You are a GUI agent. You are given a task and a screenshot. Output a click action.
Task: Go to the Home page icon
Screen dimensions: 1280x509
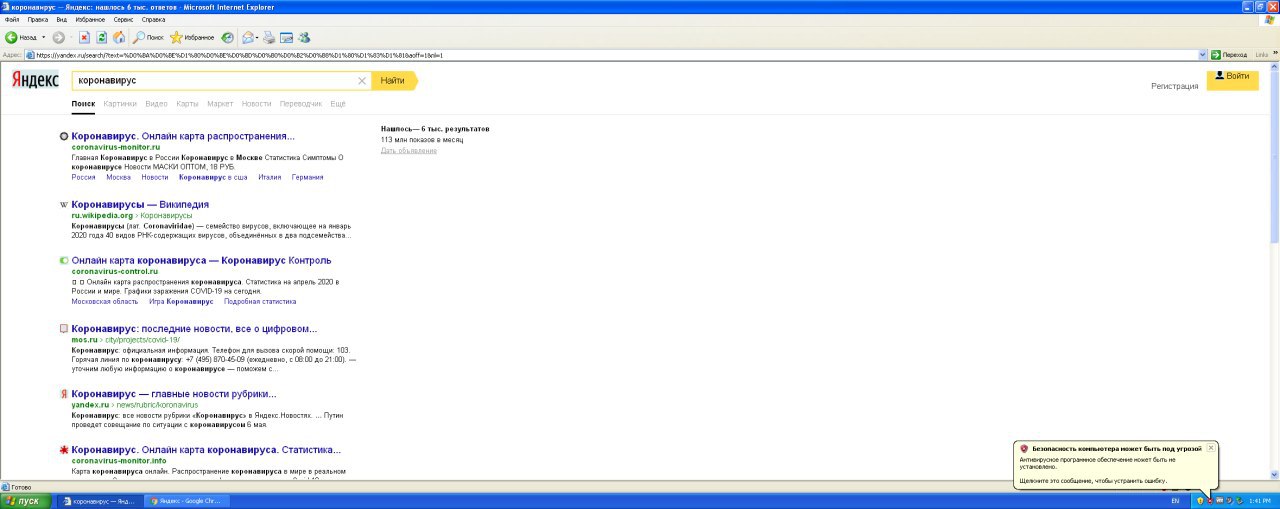coord(119,37)
